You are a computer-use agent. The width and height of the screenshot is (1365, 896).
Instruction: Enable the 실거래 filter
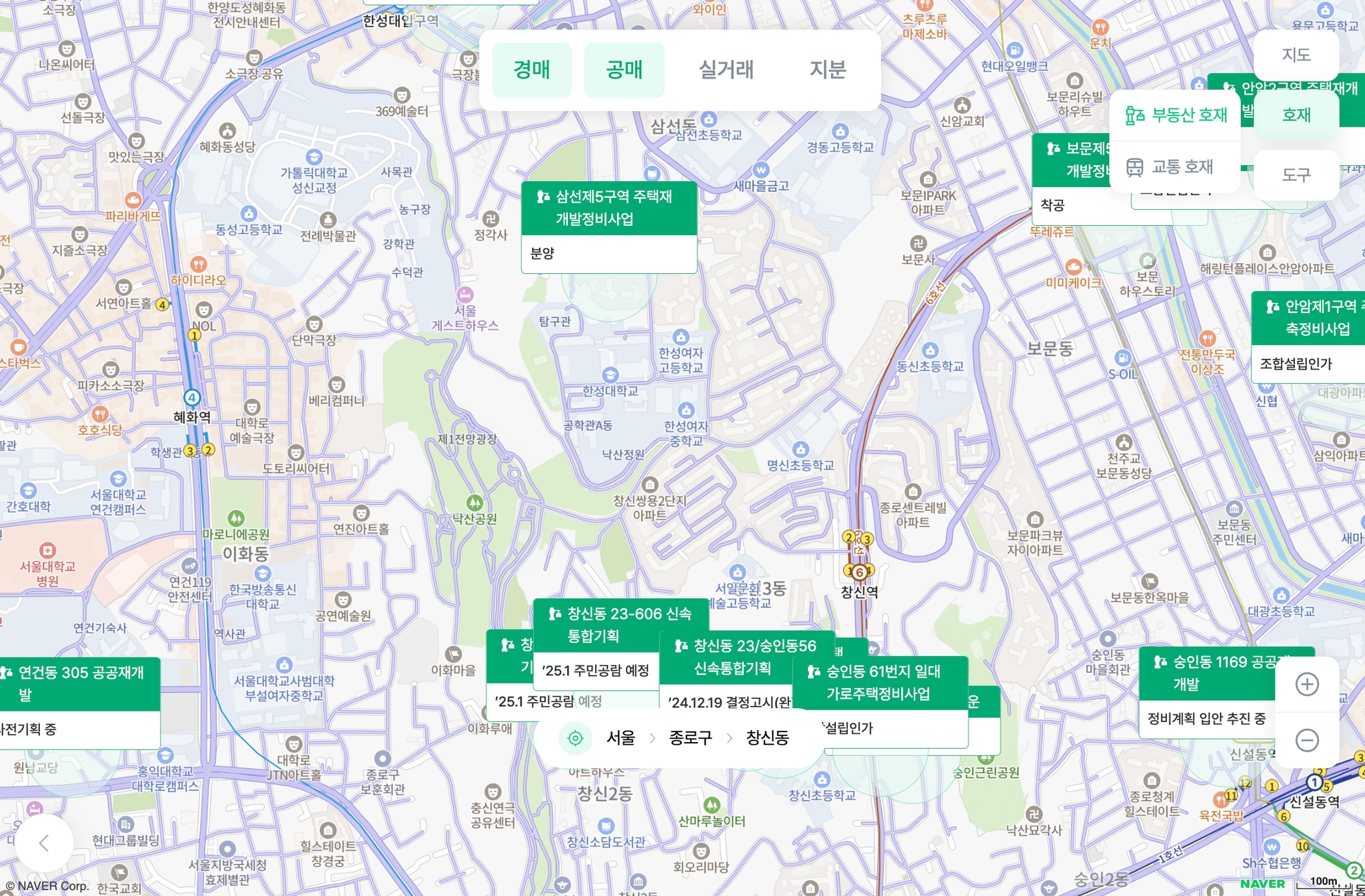pyautogui.click(x=726, y=70)
